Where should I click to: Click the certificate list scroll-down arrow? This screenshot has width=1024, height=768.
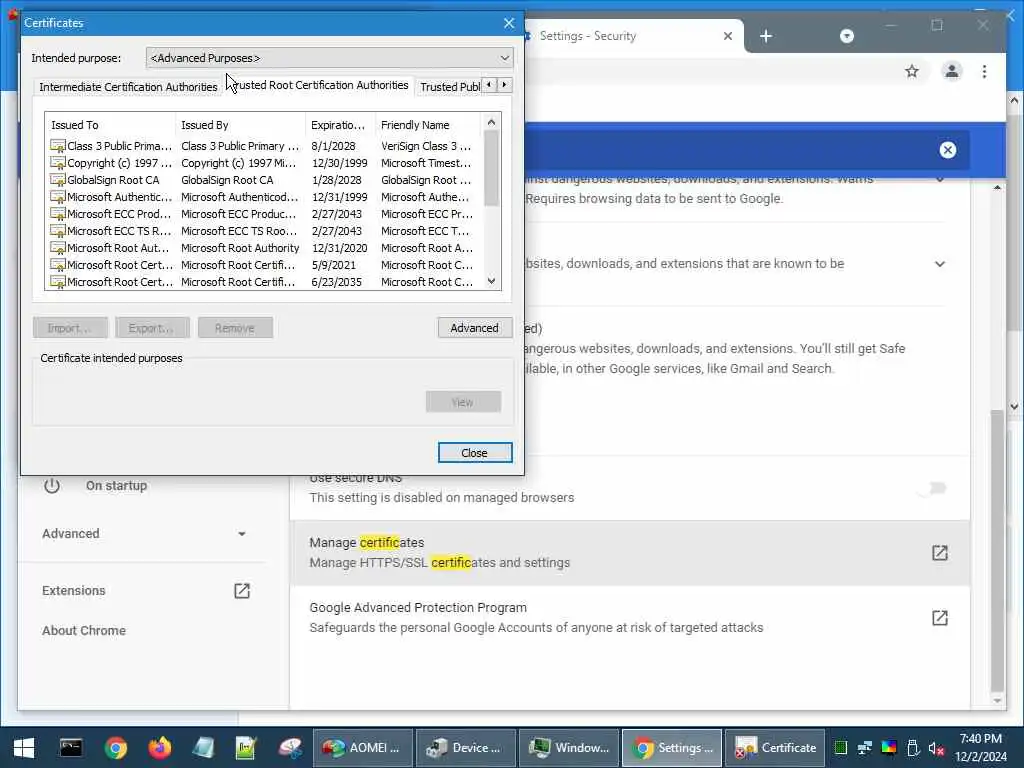pos(492,281)
